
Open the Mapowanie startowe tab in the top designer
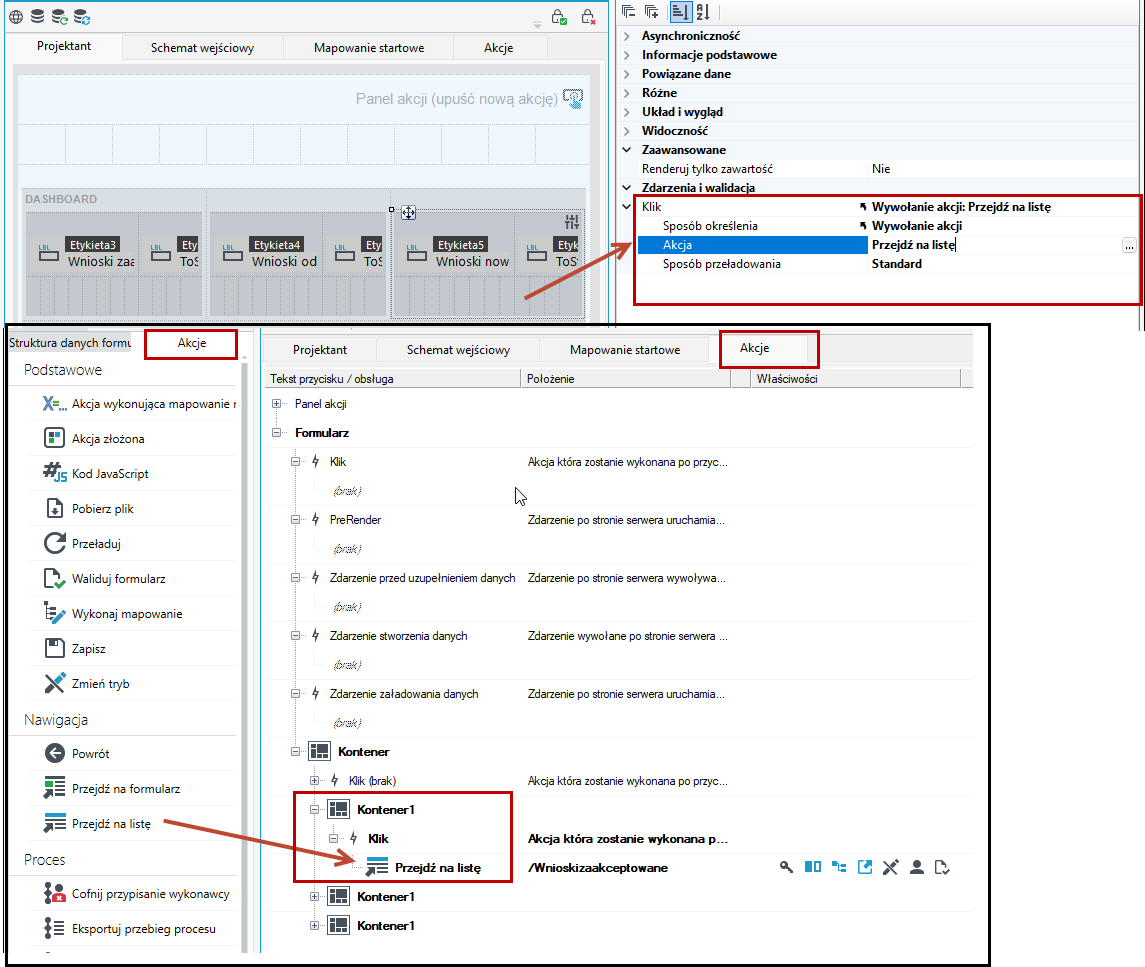click(x=369, y=47)
